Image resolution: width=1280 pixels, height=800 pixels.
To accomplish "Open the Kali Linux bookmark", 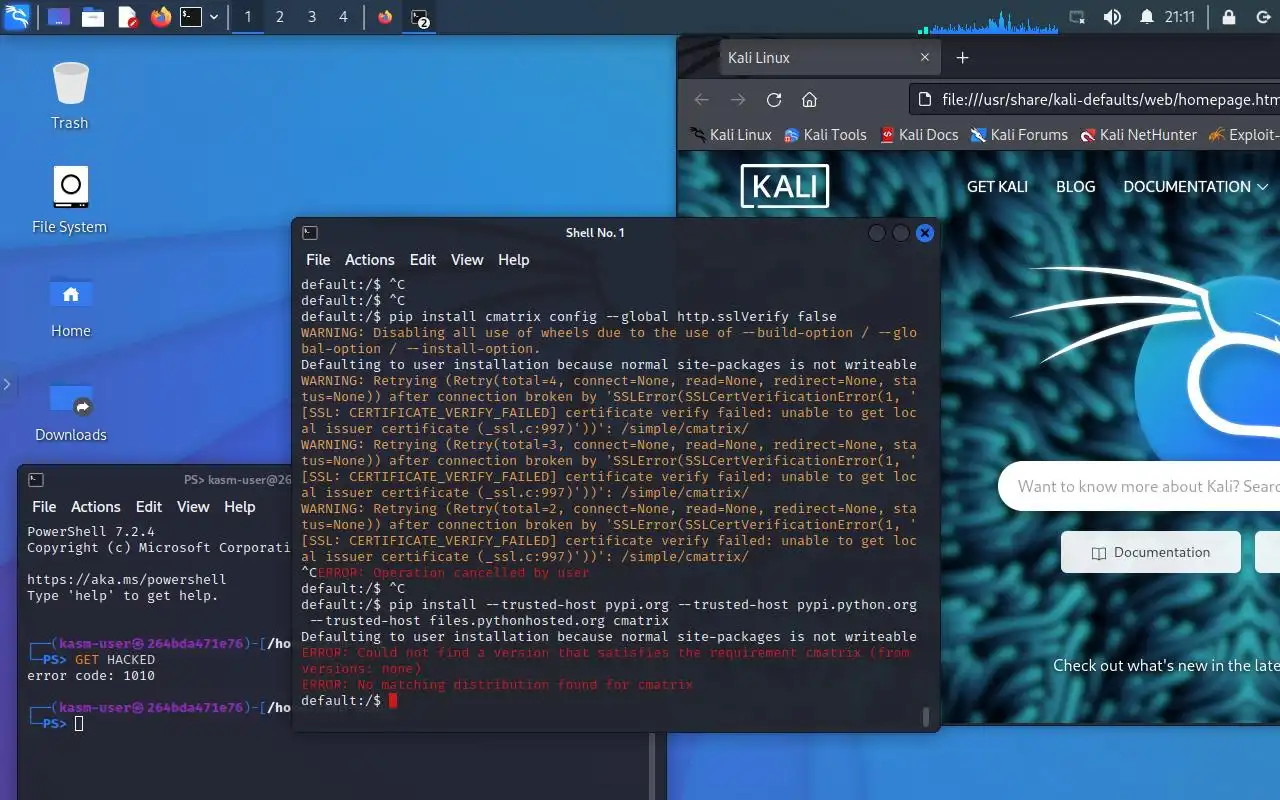I will click(731, 134).
